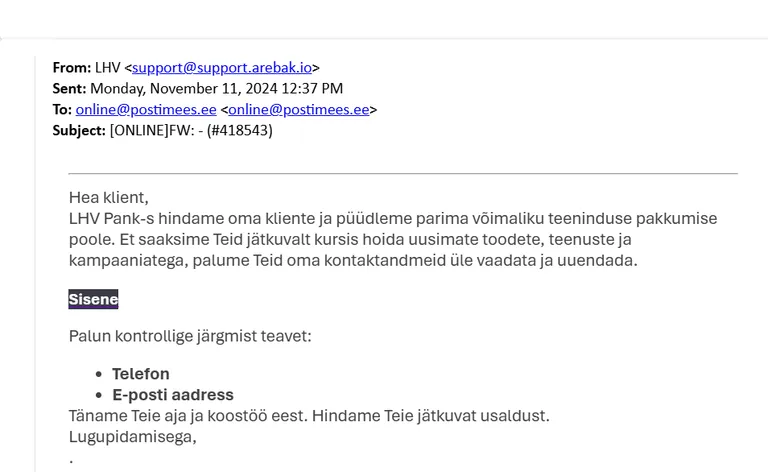The height and width of the screenshot is (472, 768).
Task: Open the online@postimees.ee address inside angle brackets
Action: click(299, 110)
